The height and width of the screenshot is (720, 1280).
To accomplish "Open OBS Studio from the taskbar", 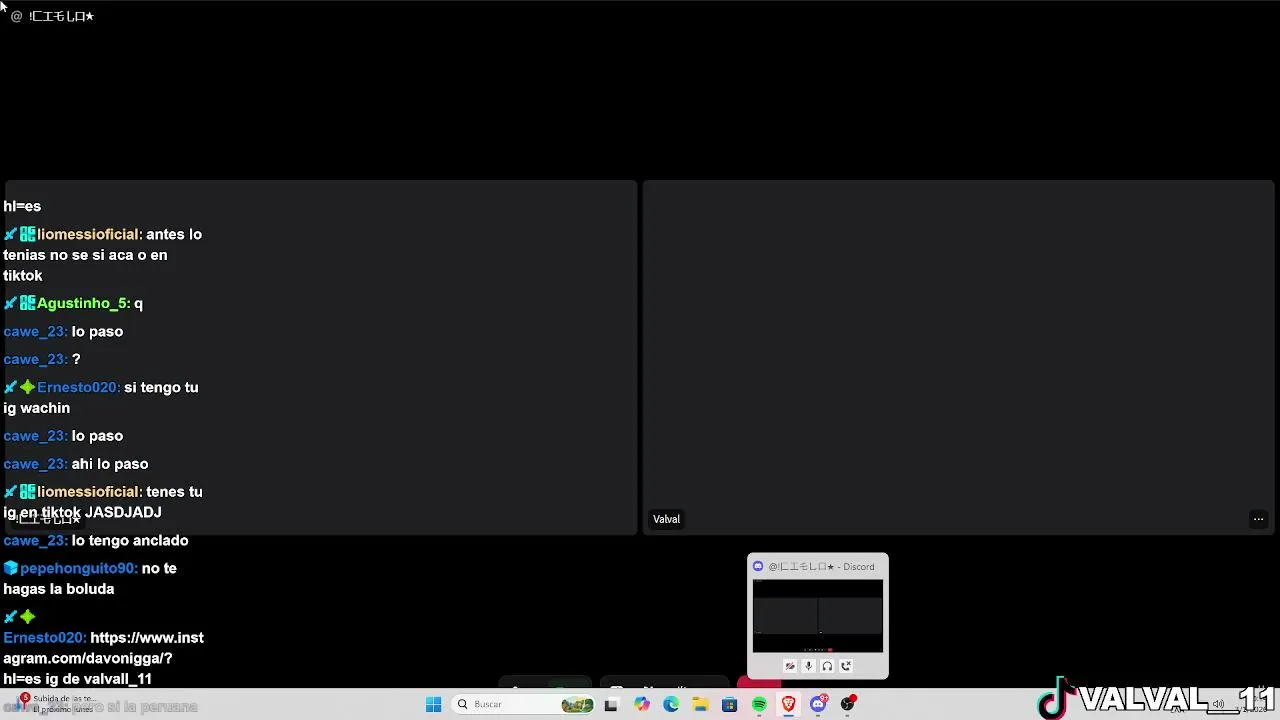I will [848, 704].
